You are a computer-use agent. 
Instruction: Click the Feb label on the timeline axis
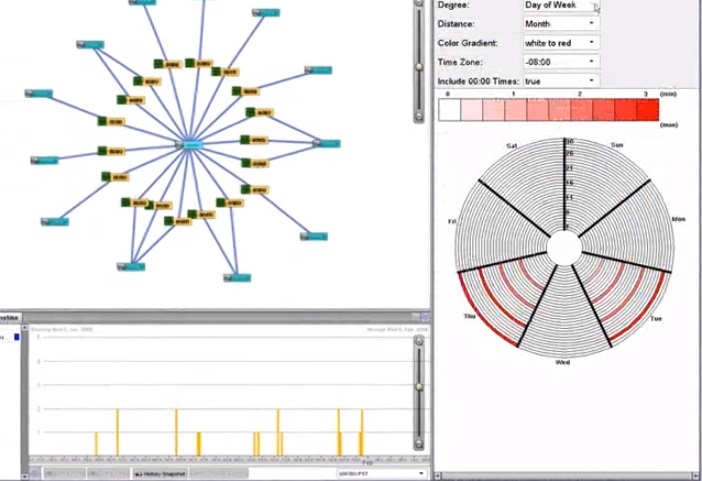pos(367,462)
